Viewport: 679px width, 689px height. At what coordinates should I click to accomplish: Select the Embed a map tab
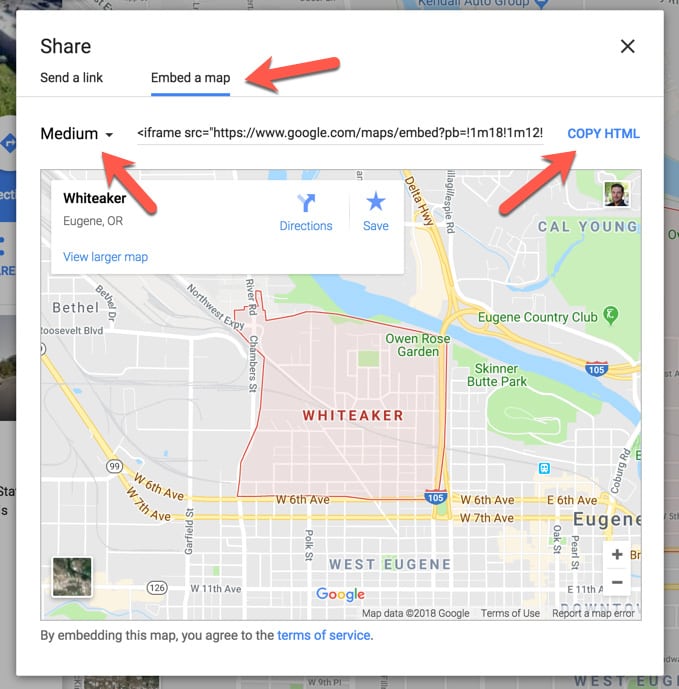coord(190,78)
